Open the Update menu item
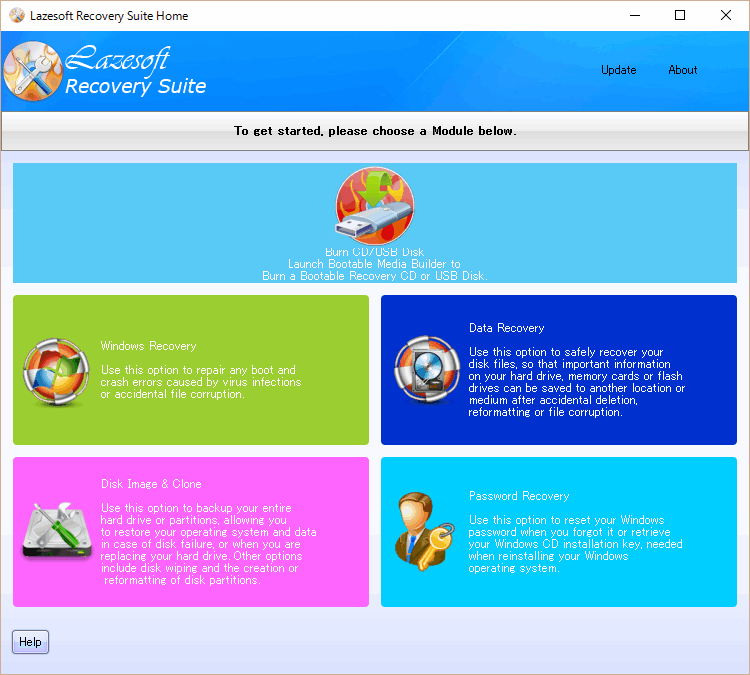Viewport: 750px width, 675px height. (x=618, y=70)
